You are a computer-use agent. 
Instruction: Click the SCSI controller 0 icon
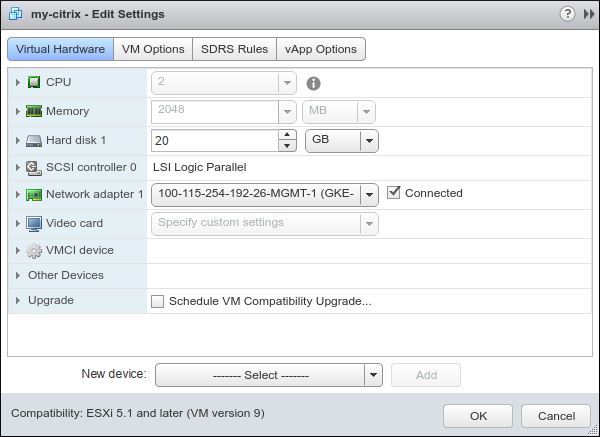(x=34, y=168)
